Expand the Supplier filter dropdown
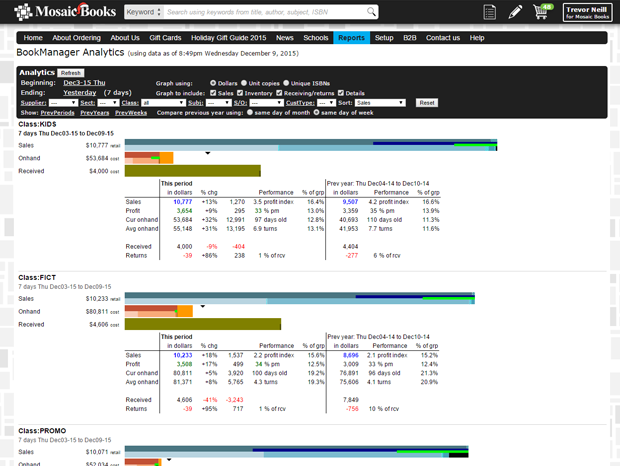This screenshot has width=620, height=466. coord(63,102)
